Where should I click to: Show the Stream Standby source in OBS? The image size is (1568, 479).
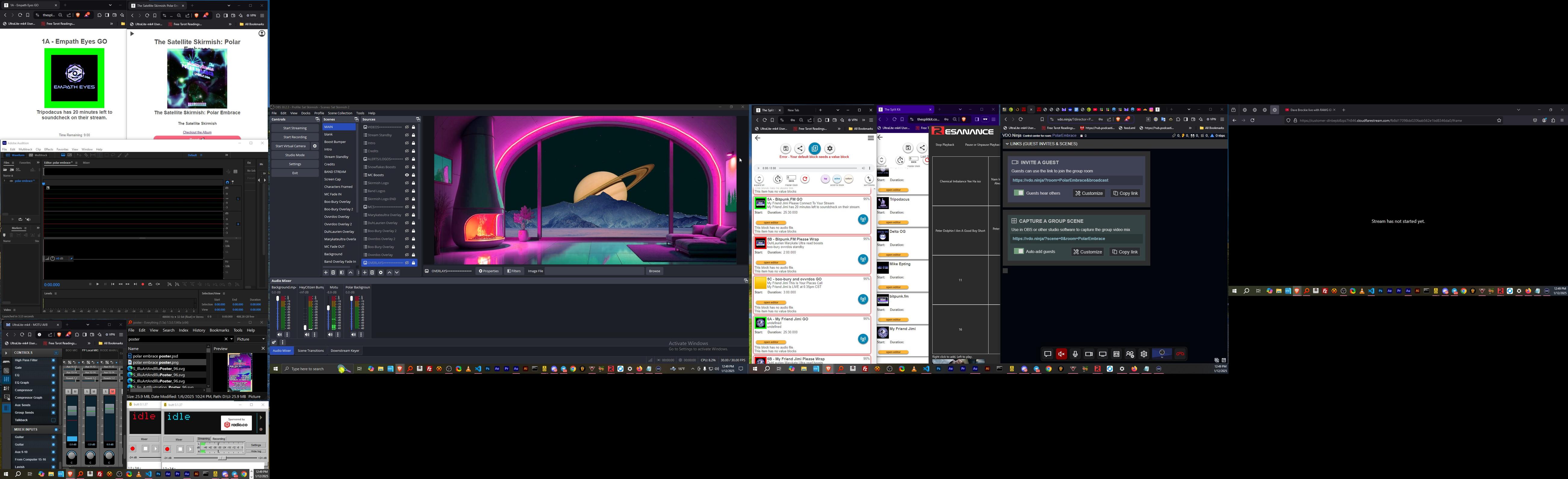point(407,135)
